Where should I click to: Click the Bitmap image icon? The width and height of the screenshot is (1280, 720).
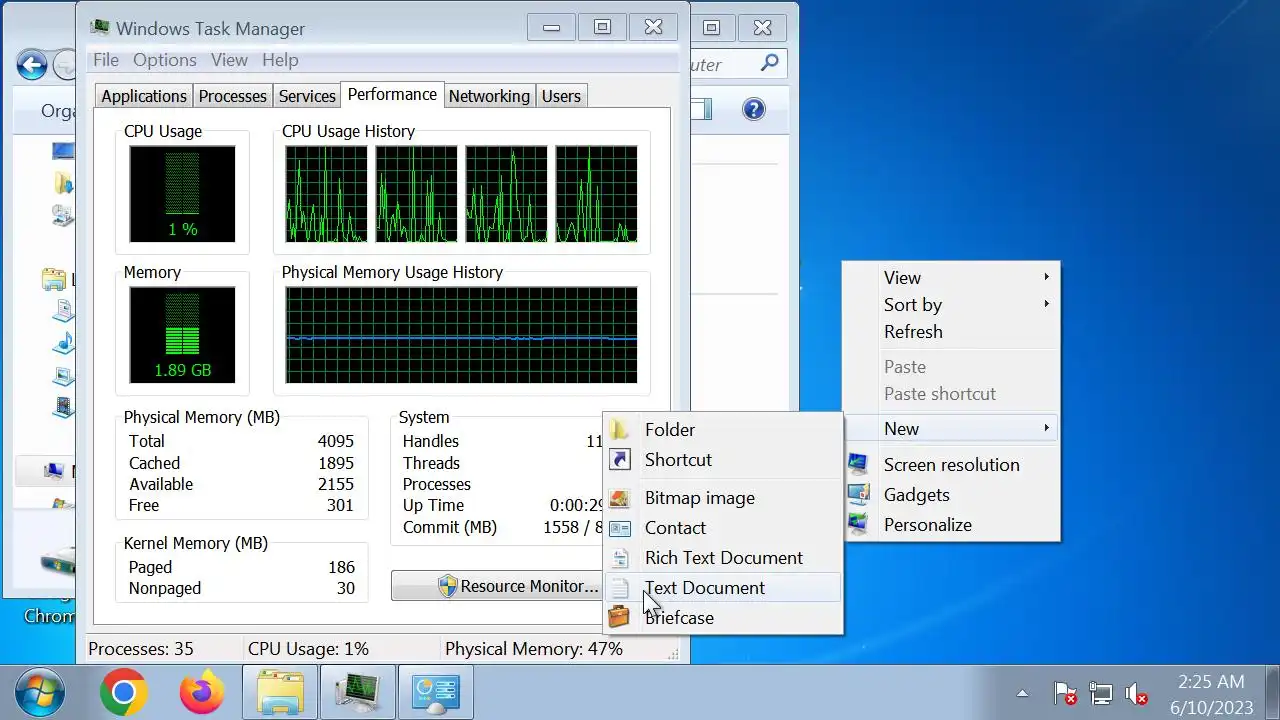620,497
